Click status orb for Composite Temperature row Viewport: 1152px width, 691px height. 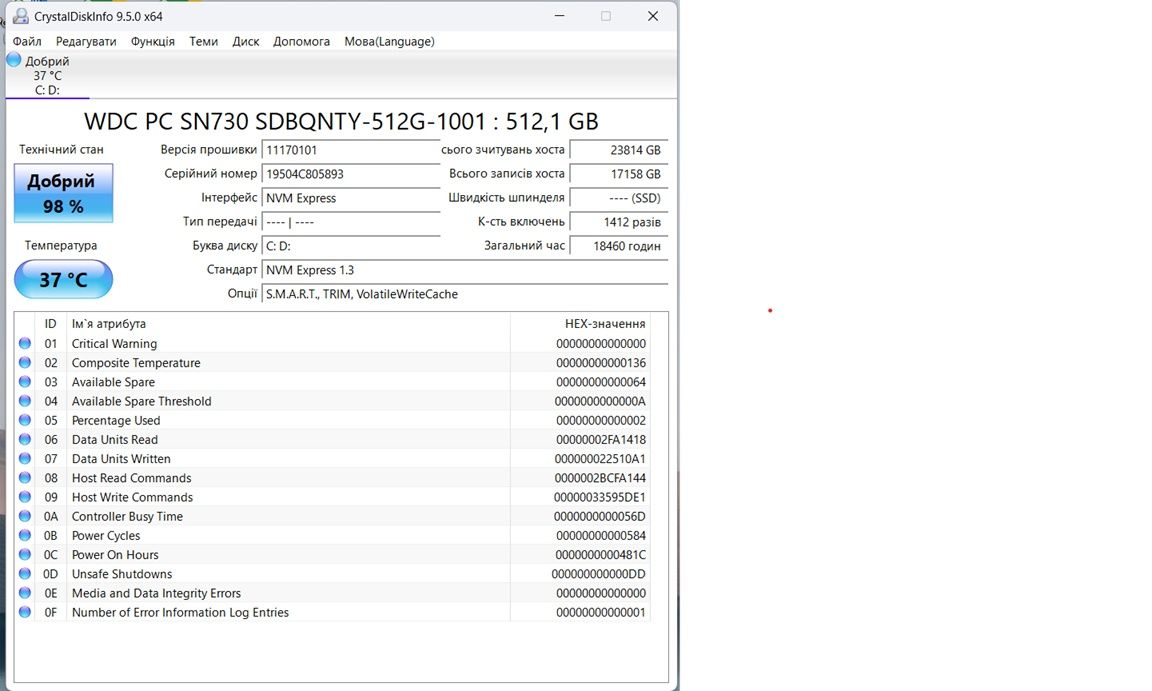click(x=25, y=362)
